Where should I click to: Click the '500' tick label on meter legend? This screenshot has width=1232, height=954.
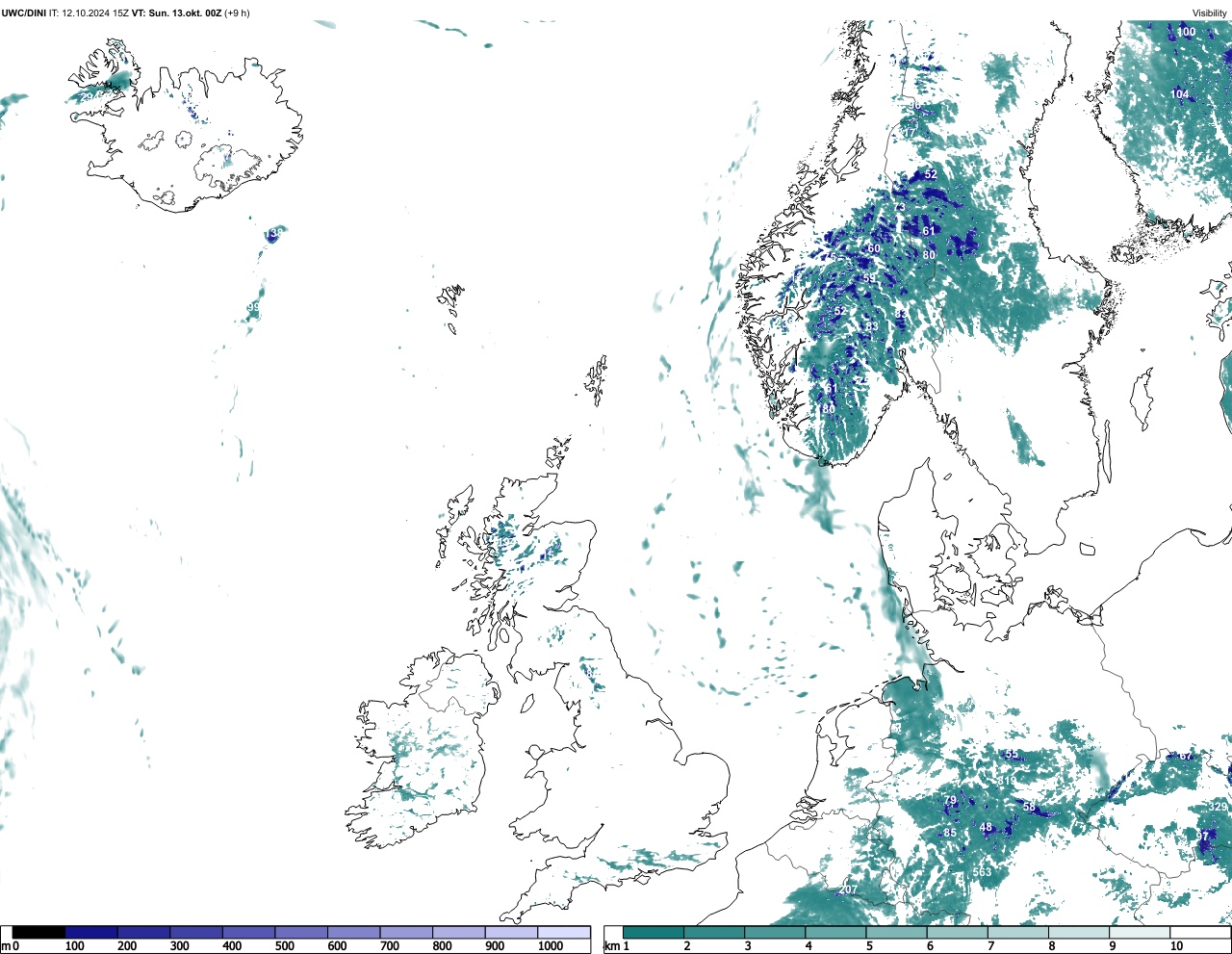pos(284,946)
